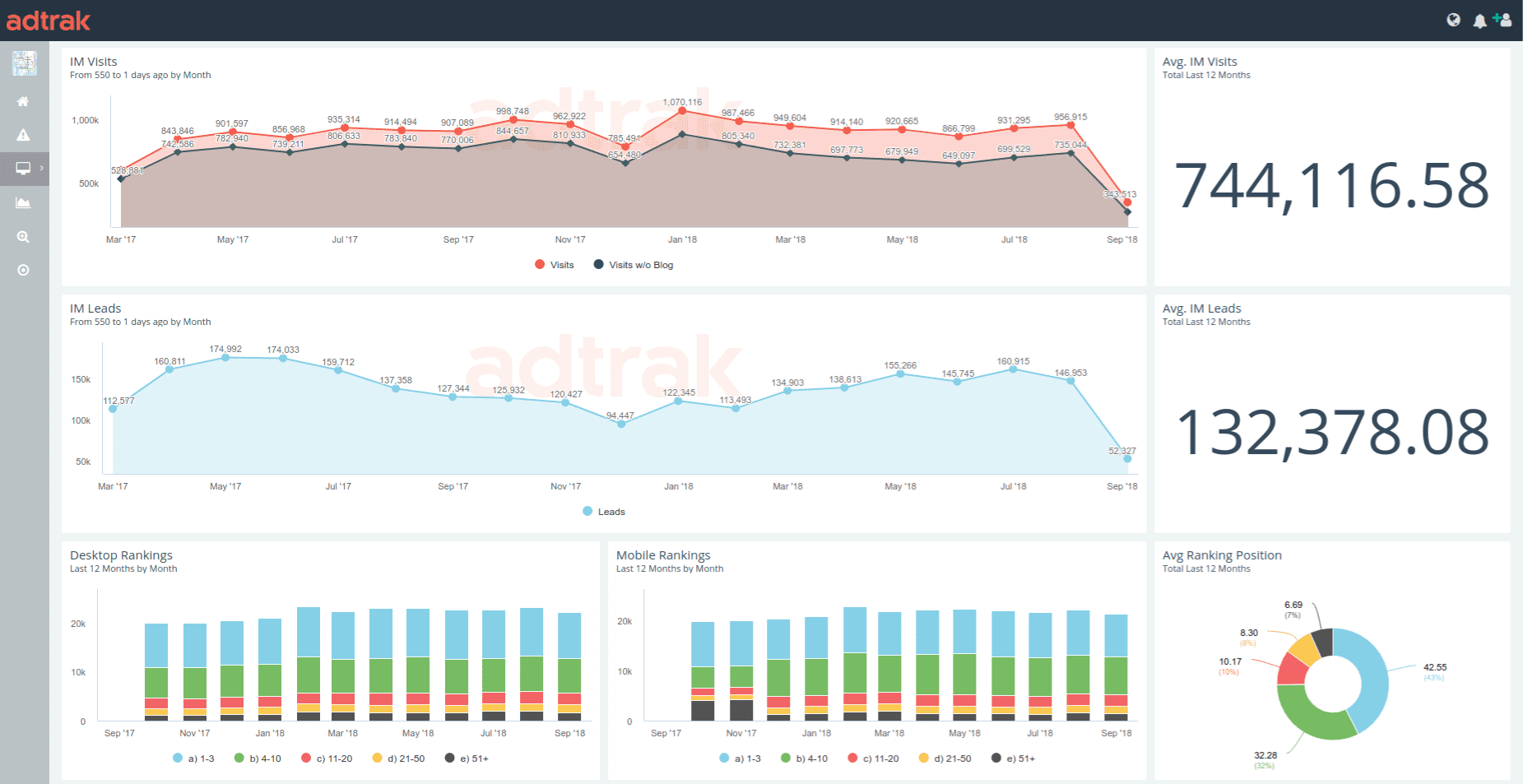Click the IM Leads panel title
This screenshot has height=784, width=1523.
(95, 308)
